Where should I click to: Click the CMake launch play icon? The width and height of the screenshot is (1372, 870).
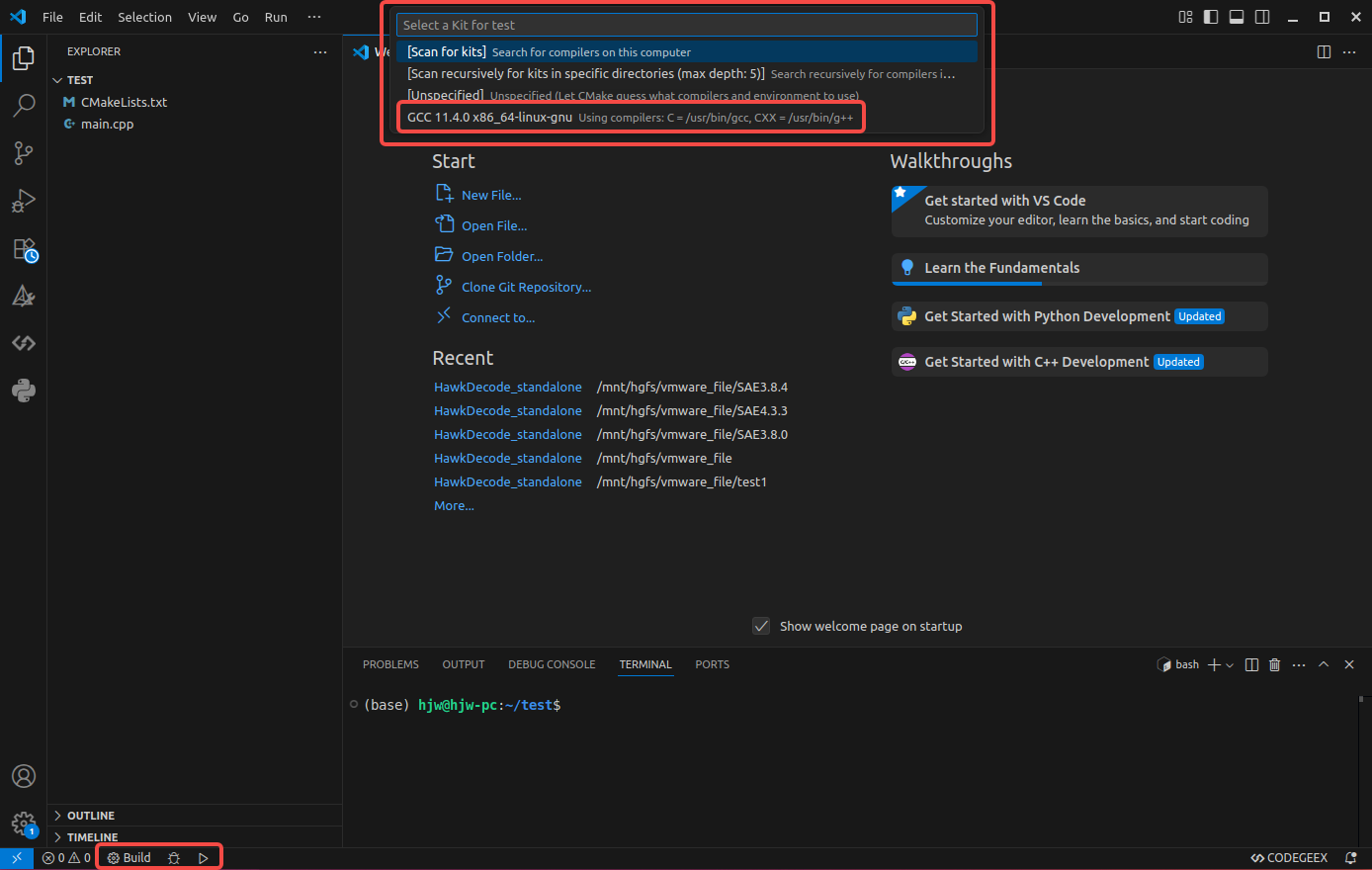[x=203, y=858]
